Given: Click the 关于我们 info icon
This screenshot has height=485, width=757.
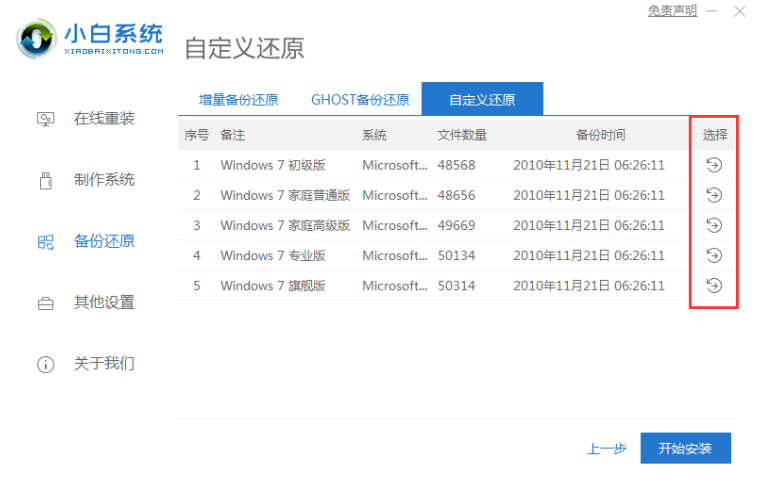Looking at the screenshot, I should (x=45, y=364).
